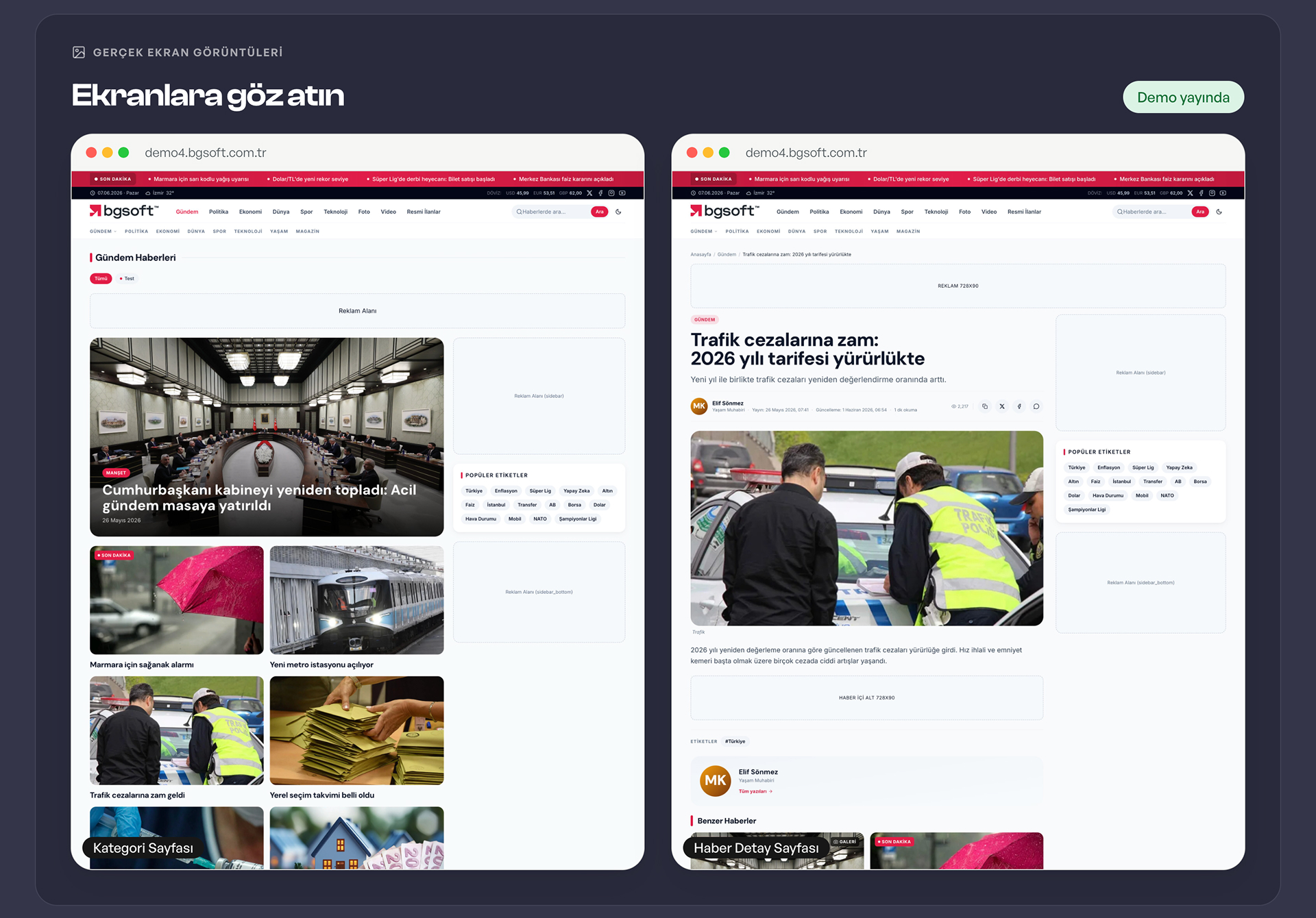Open Facebook icon in news detail header
The width and height of the screenshot is (1316, 918).
click(x=1201, y=193)
